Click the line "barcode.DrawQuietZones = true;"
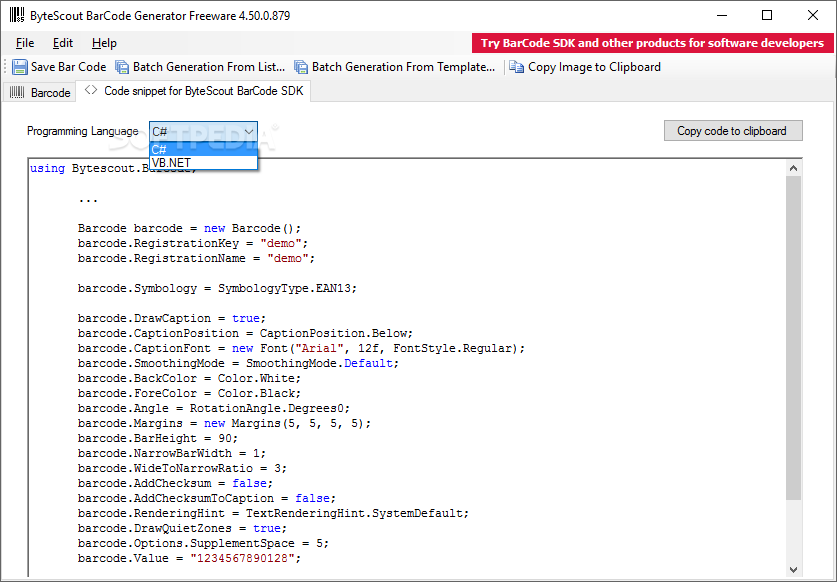Viewport: 837px width, 582px height. point(182,528)
